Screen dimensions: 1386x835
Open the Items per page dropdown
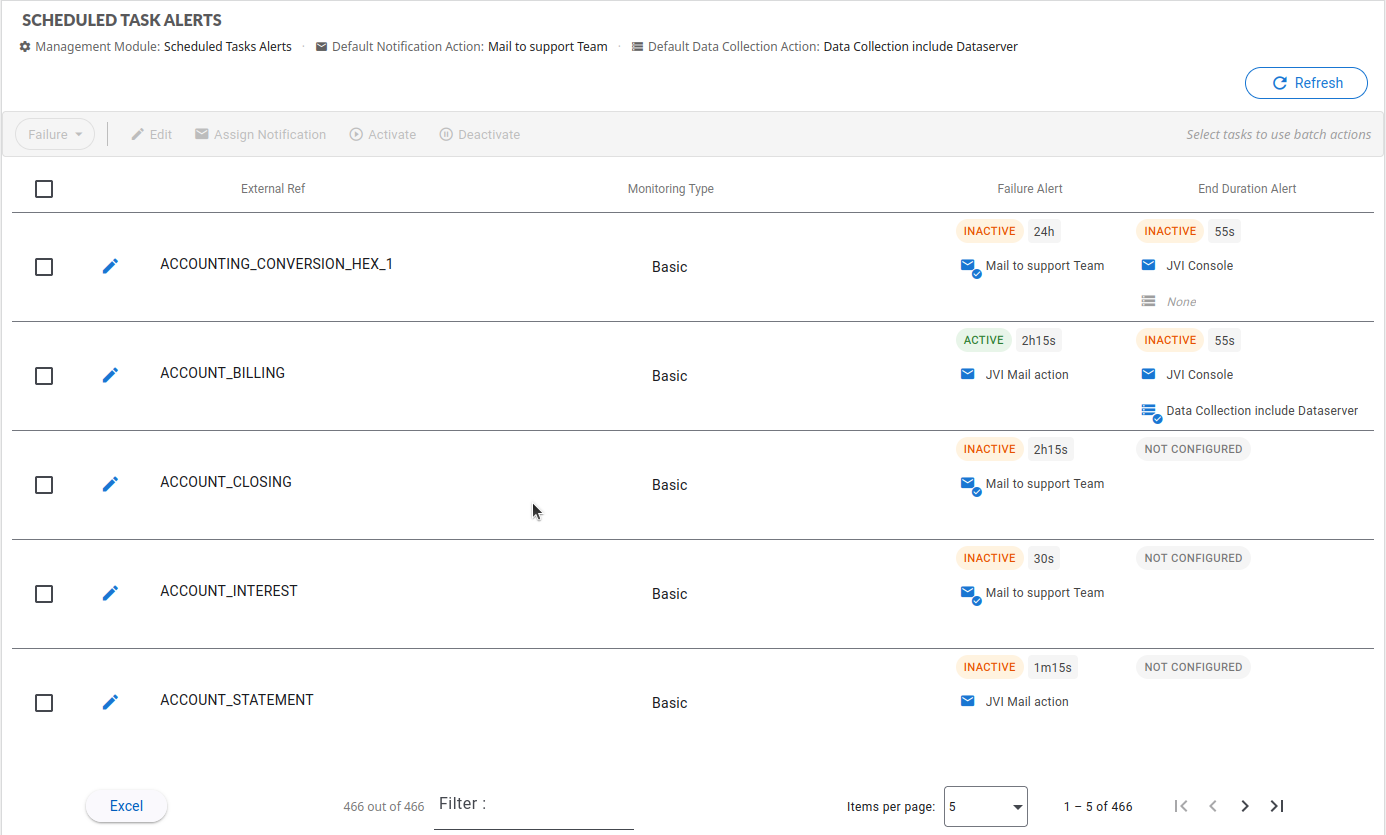[985, 807]
